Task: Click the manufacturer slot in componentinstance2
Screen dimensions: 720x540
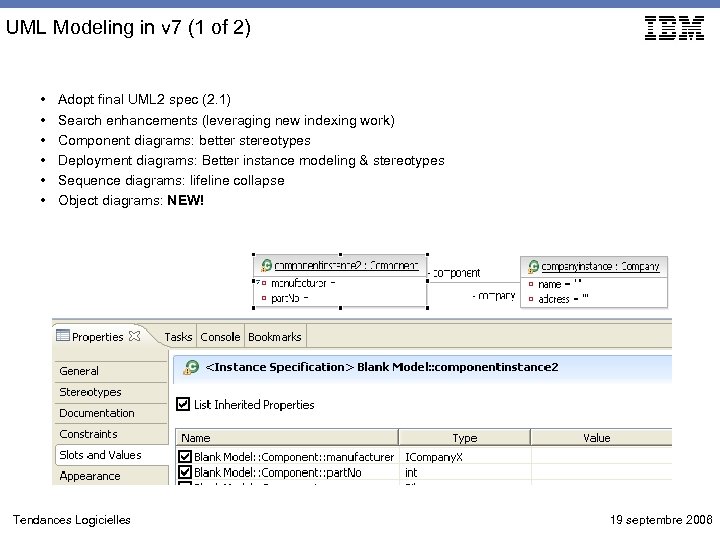Action: point(303,283)
